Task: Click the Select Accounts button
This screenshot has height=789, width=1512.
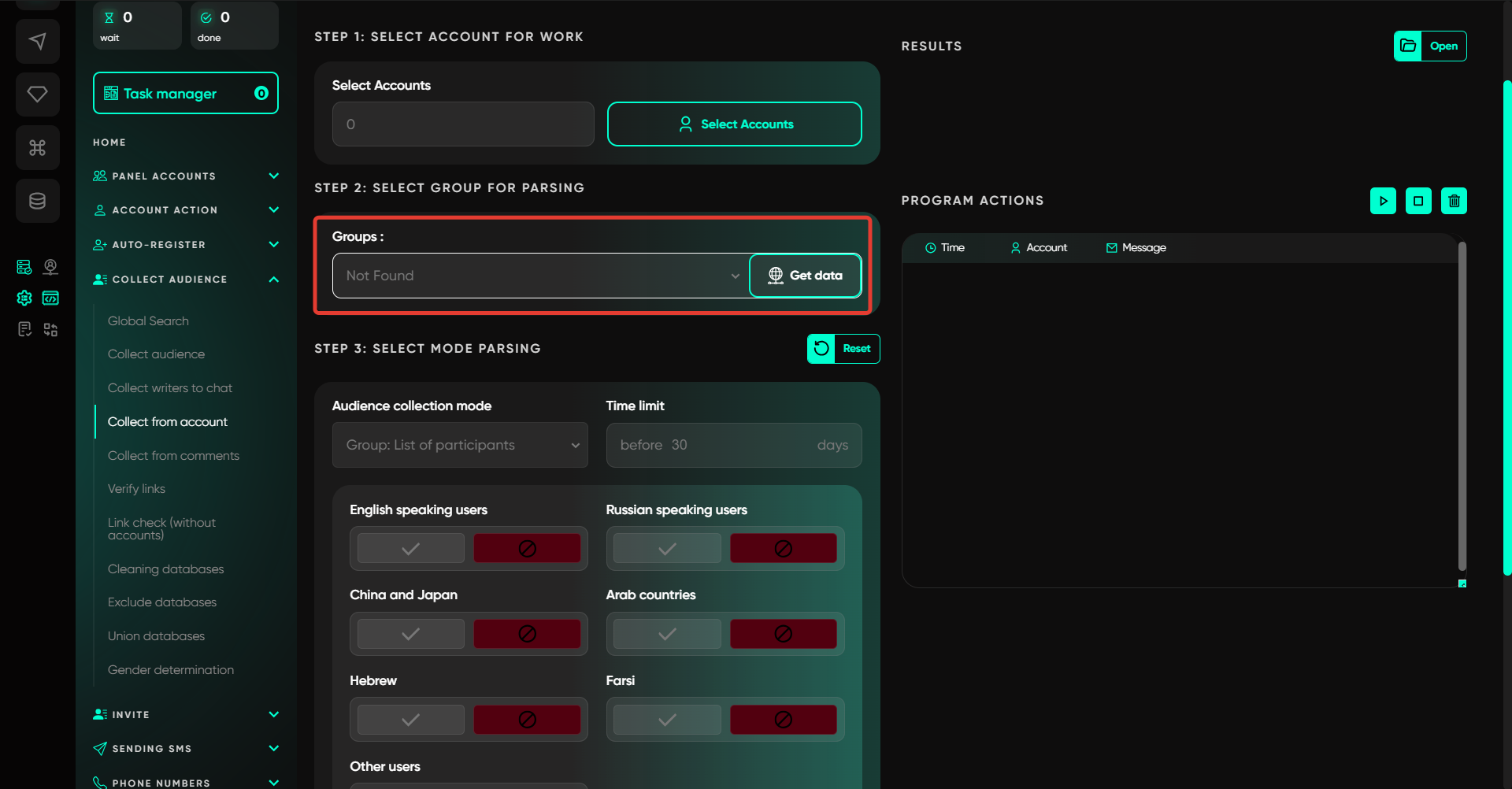Action: pos(734,124)
